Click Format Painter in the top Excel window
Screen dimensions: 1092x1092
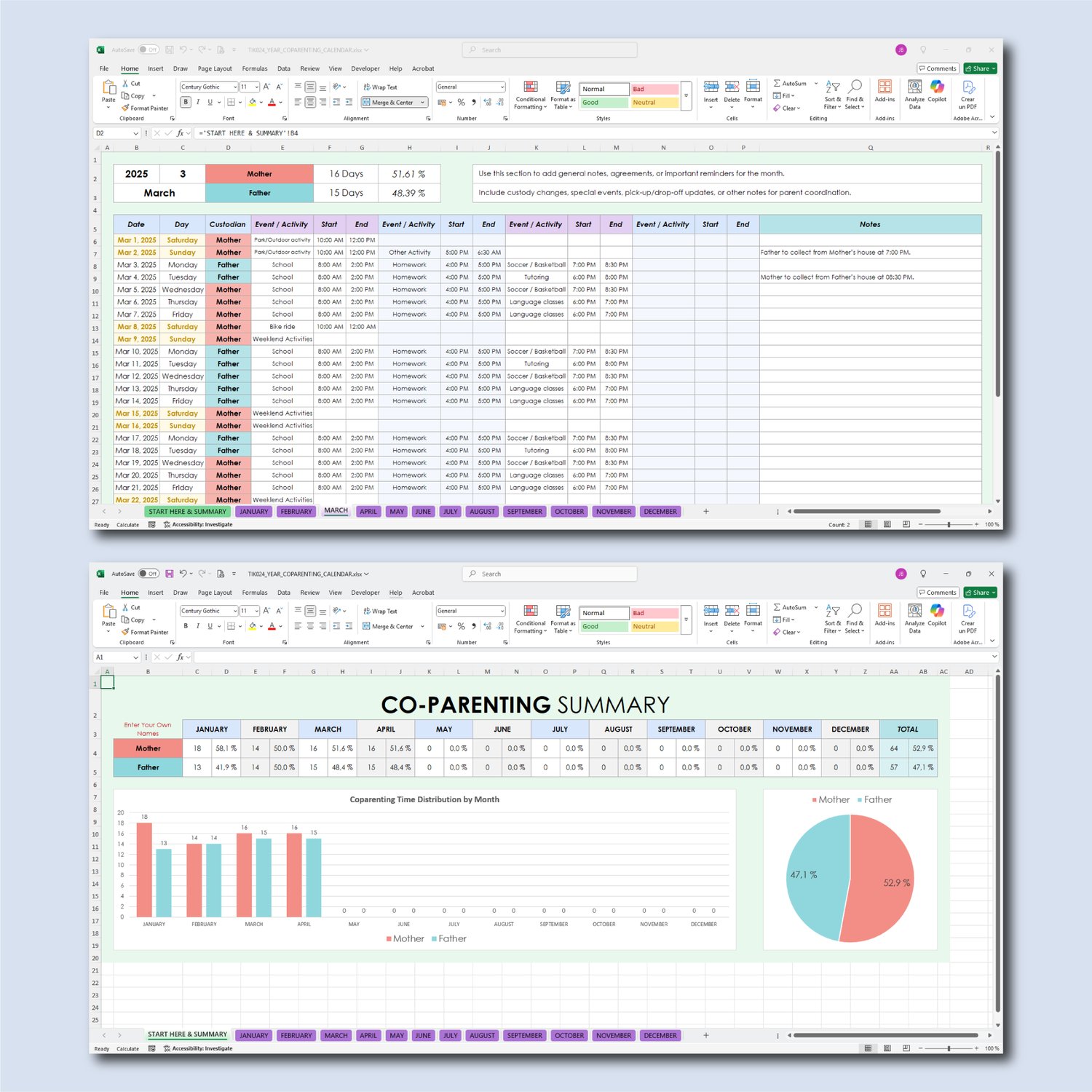(145, 108)
